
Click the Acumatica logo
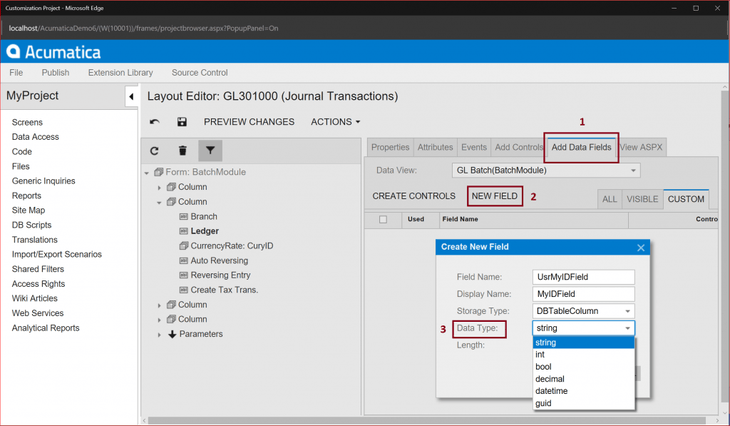(54, 52)
